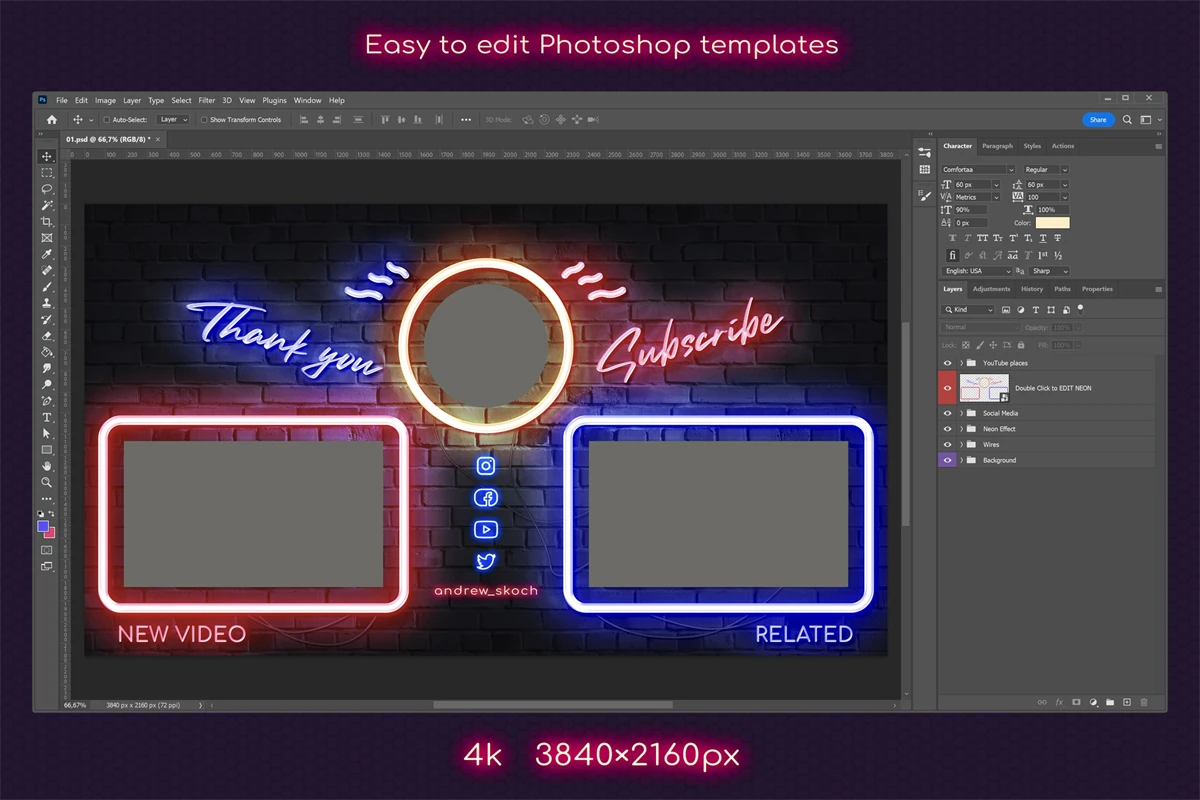Activate the Eyedropper tool
The width and height of the screenshot is (1200, 800).
(x=47, y=254)
